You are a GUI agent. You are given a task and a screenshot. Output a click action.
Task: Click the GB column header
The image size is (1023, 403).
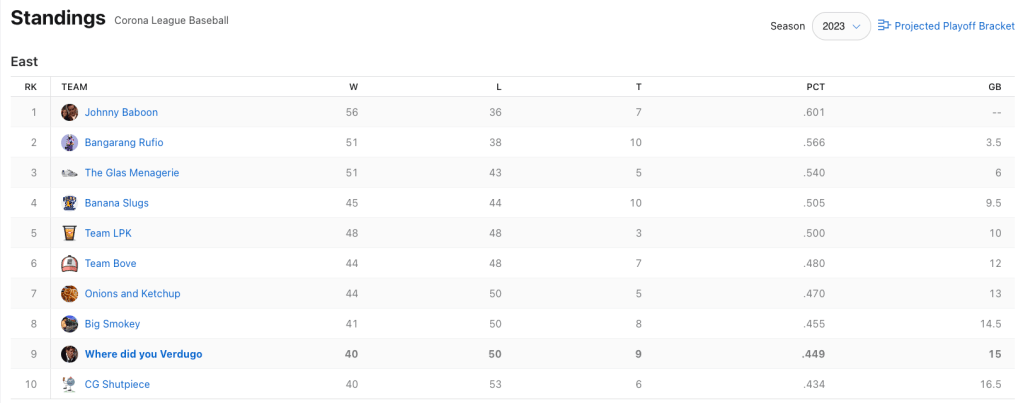994,87
